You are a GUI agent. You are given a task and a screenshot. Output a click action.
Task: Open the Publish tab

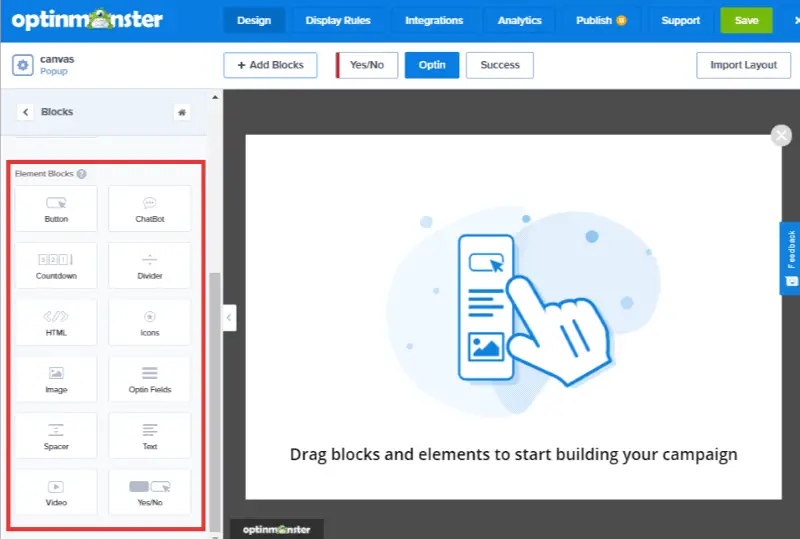pos(601,20)
